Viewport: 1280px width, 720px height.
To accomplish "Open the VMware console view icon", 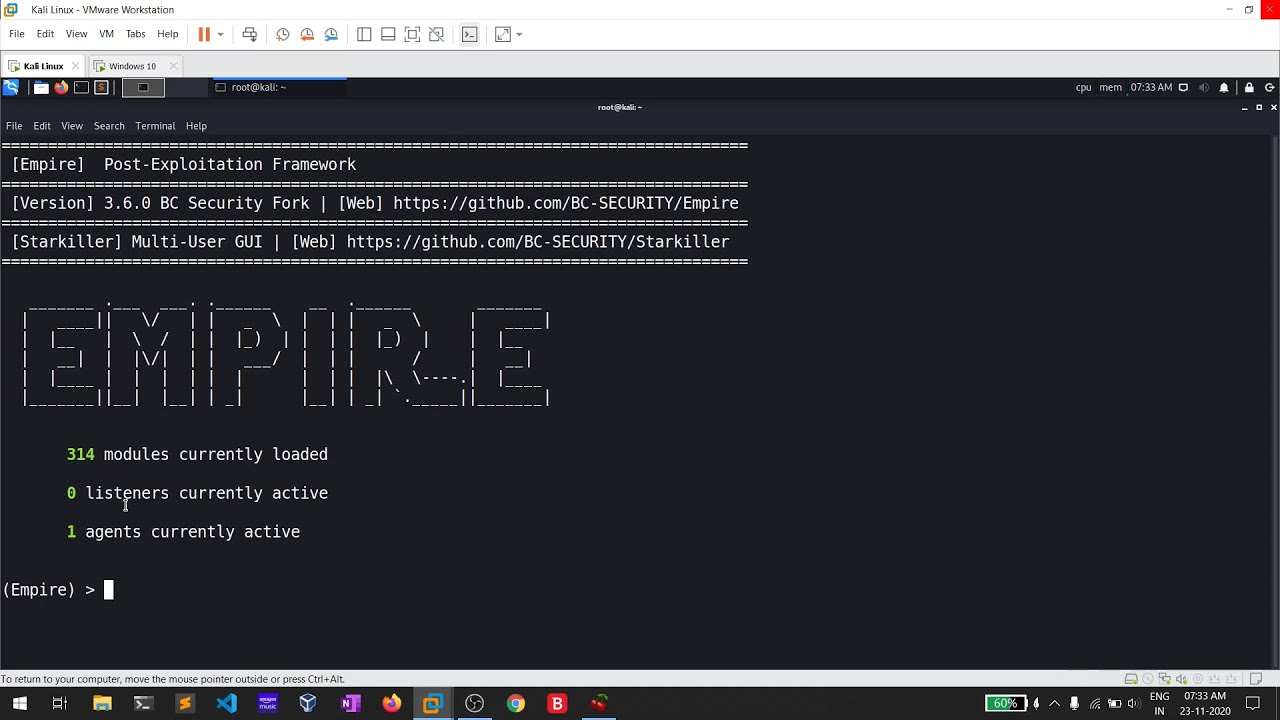I will point(470,34).
